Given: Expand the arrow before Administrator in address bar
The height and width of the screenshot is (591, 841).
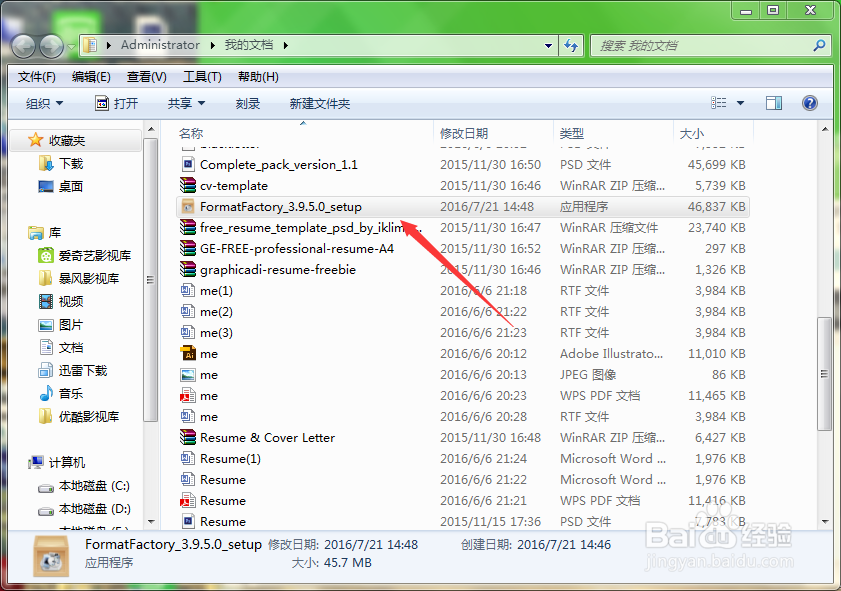Looking at the screenshot, I should (108, 45).
